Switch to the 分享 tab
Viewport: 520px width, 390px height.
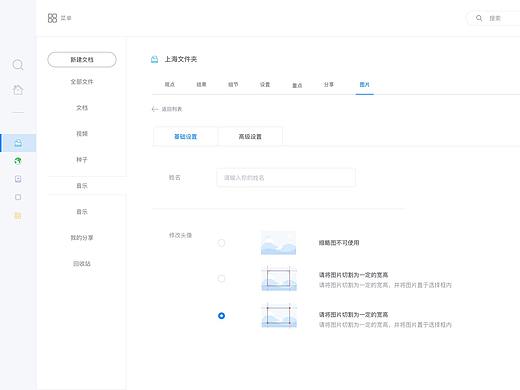click(x=329, y=85)
